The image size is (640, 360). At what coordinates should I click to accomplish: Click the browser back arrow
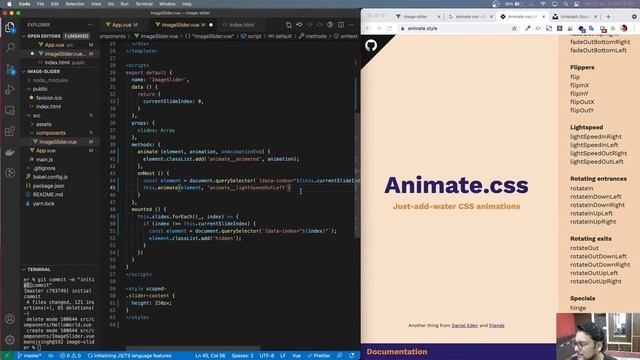point(368,29)
